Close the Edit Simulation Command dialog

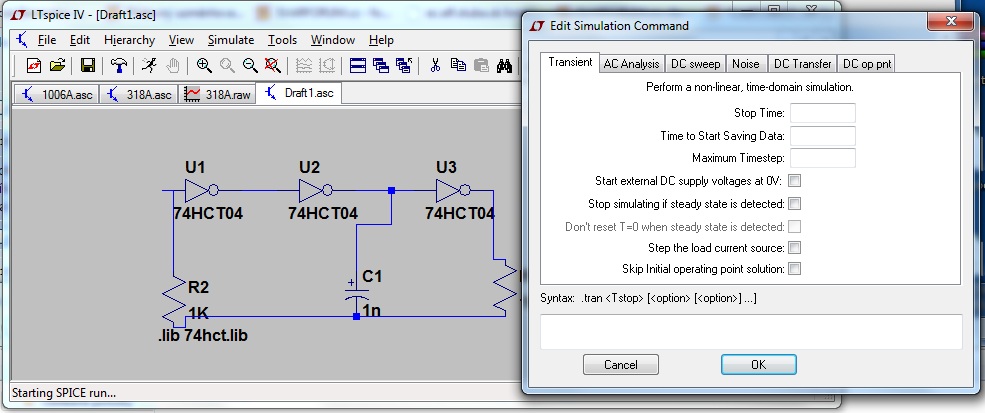(x=950, y=21)
